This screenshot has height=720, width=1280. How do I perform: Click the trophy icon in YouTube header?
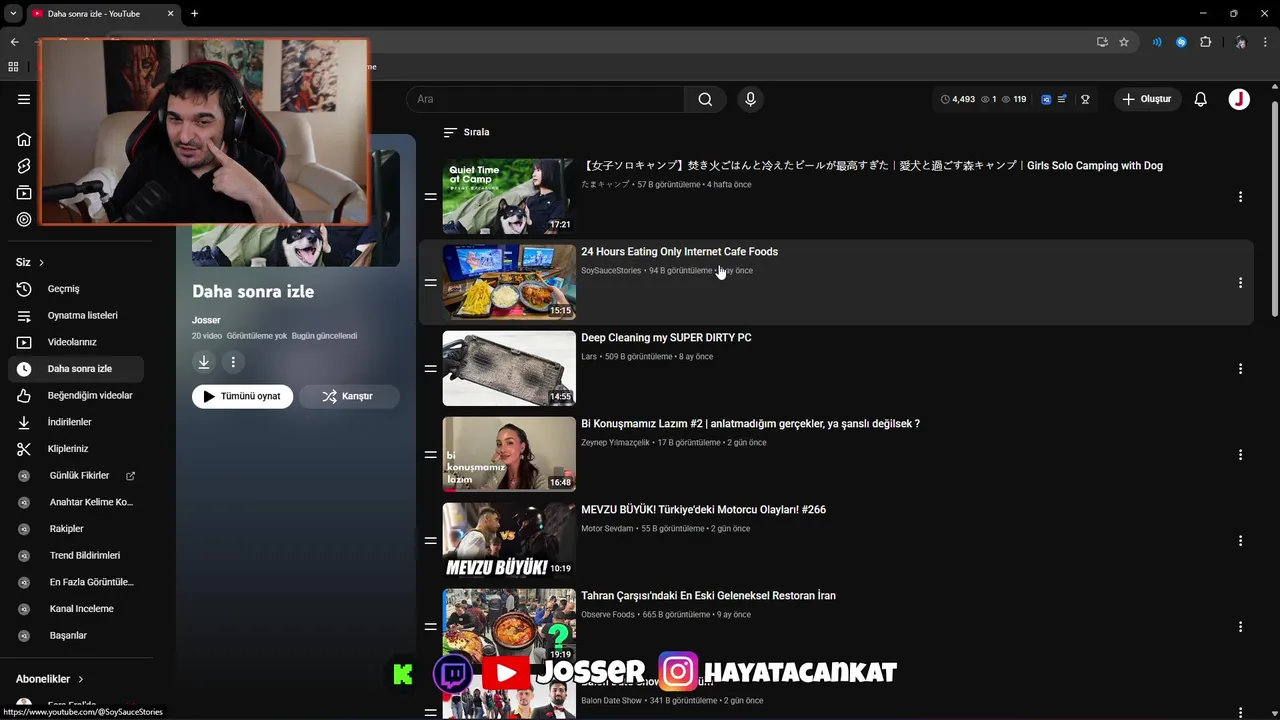tap(1085, 99)
